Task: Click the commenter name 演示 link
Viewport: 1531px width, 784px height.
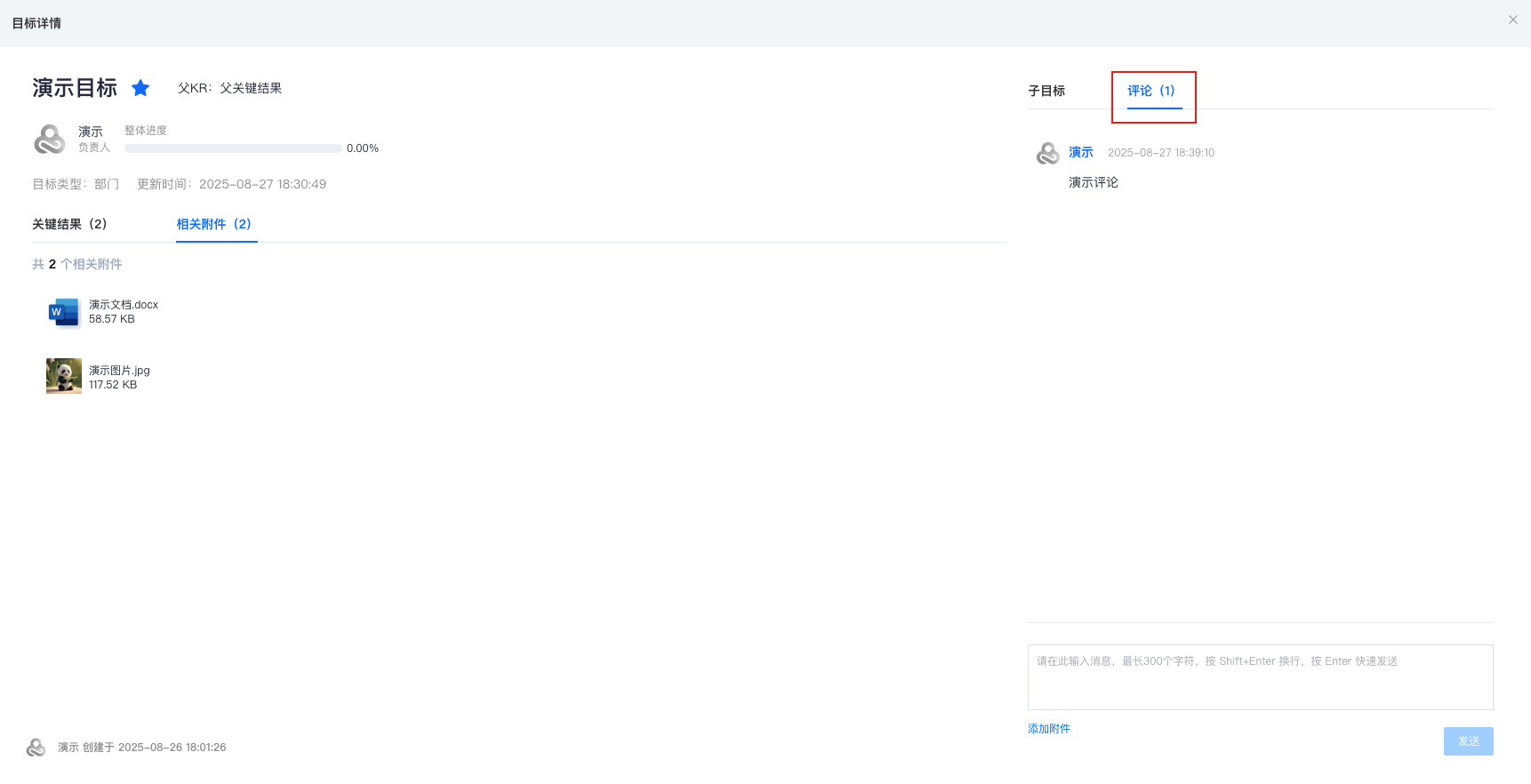Action: coord(1081,152)
